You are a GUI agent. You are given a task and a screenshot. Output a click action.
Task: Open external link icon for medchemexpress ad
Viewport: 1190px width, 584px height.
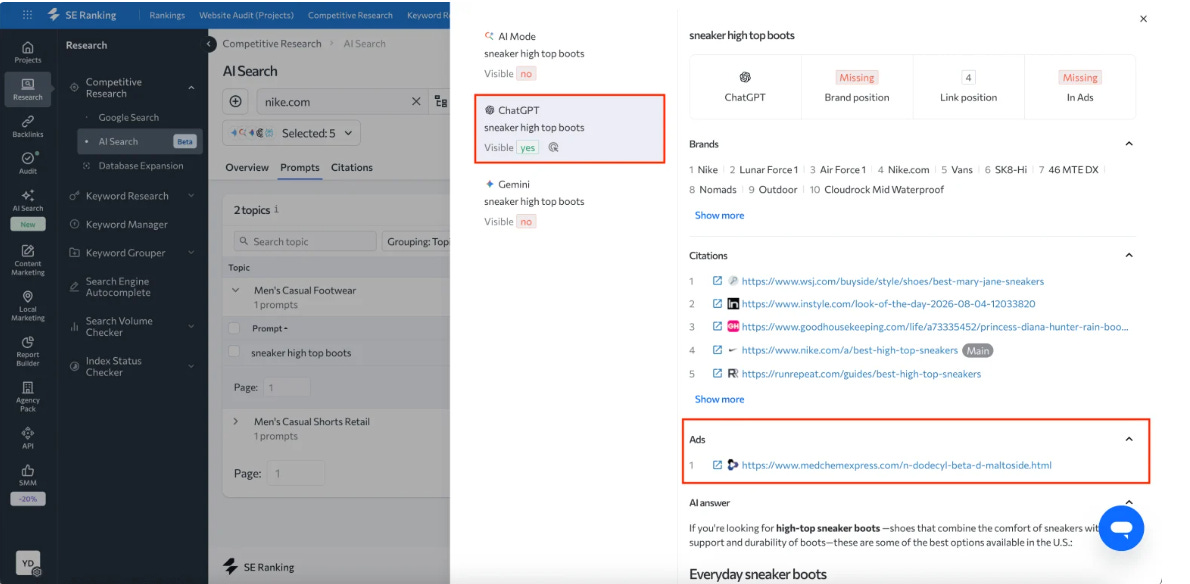[x=717, y=465]
